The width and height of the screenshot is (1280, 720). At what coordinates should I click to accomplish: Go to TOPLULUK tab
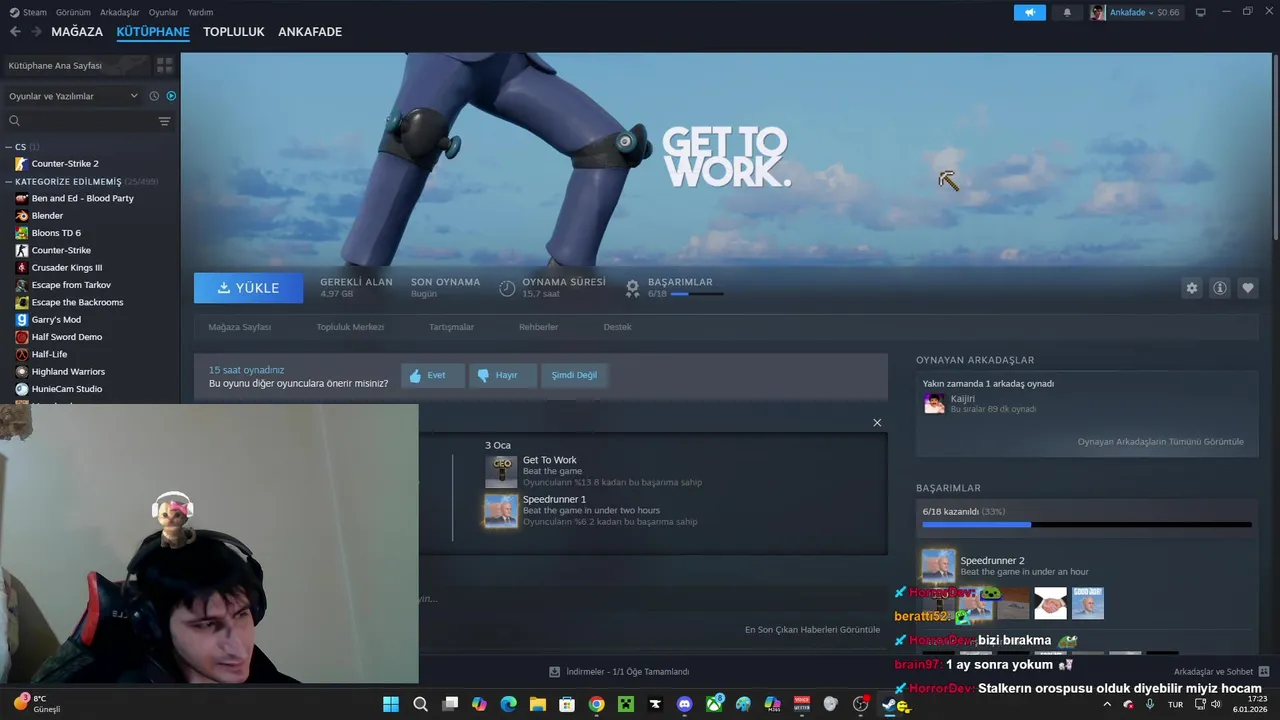[x=234, y=32]
